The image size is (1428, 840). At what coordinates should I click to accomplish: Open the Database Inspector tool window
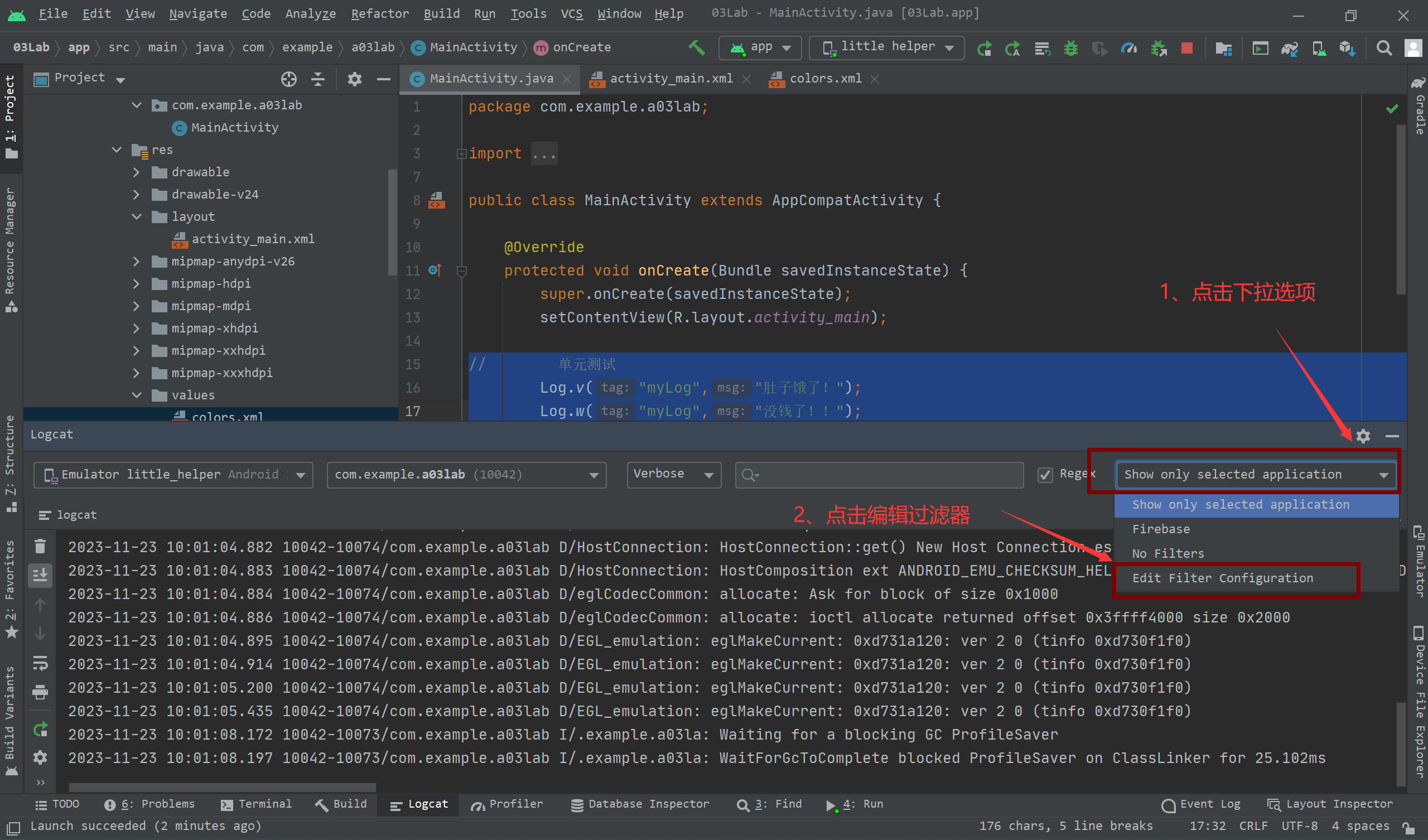pos(640,804)
